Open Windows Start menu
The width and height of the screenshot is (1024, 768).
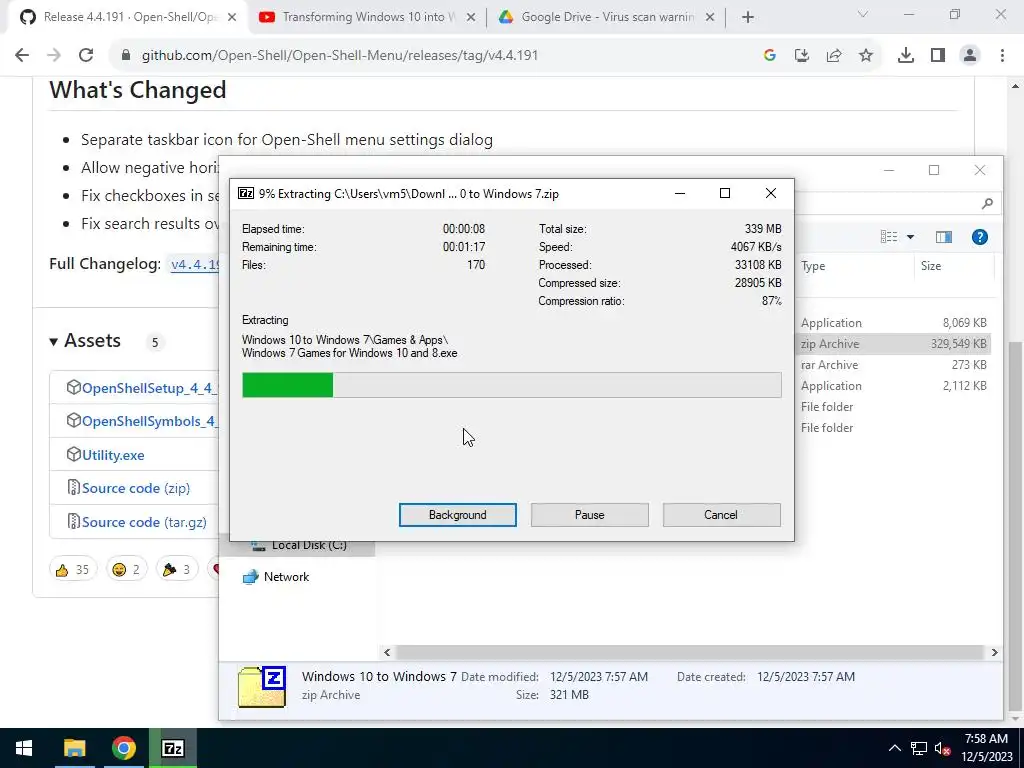(24, 748)
